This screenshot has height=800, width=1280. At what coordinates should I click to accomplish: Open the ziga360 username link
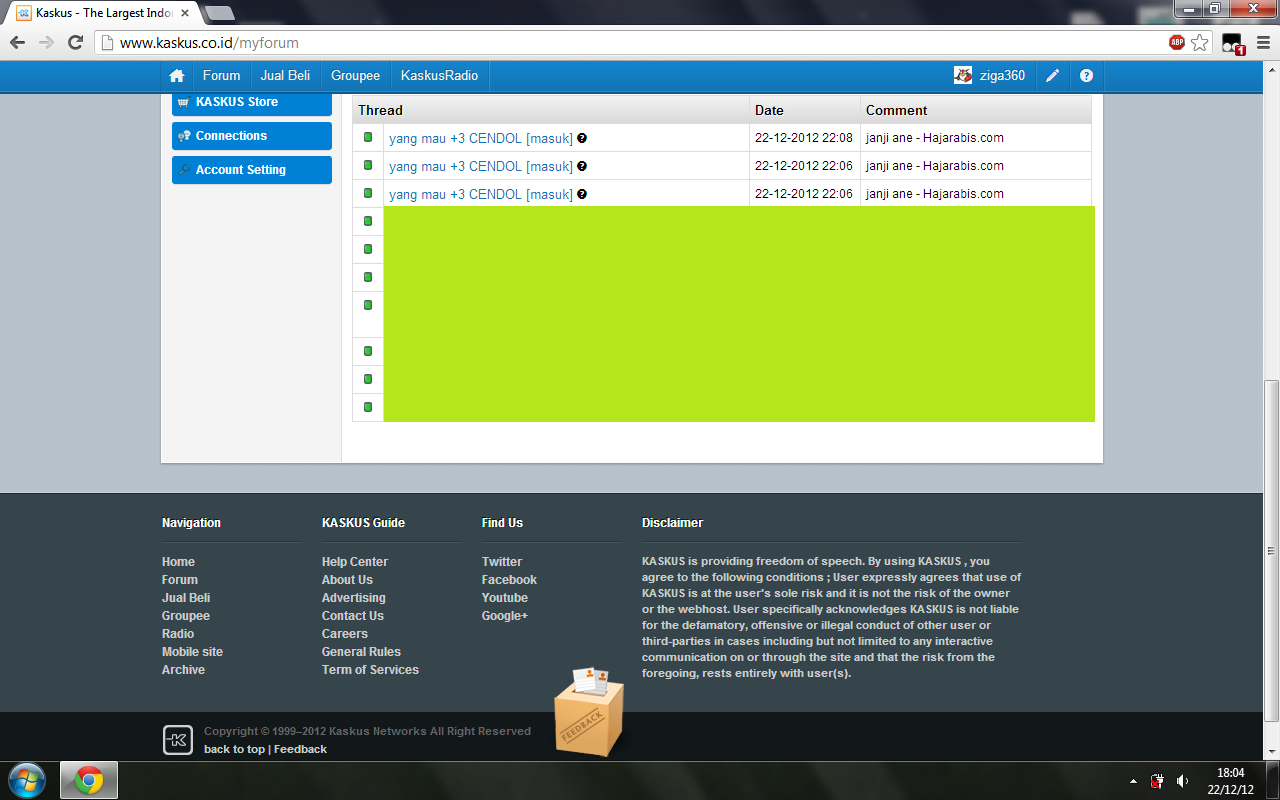tap(1002, 76)
